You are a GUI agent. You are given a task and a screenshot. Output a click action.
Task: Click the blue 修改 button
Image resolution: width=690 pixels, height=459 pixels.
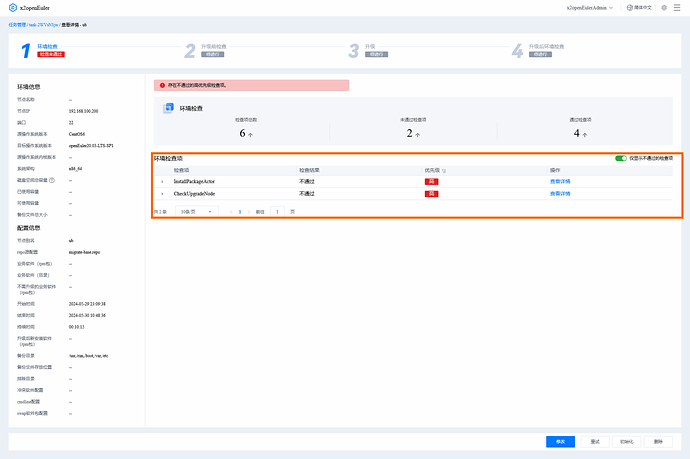[560, 441]
